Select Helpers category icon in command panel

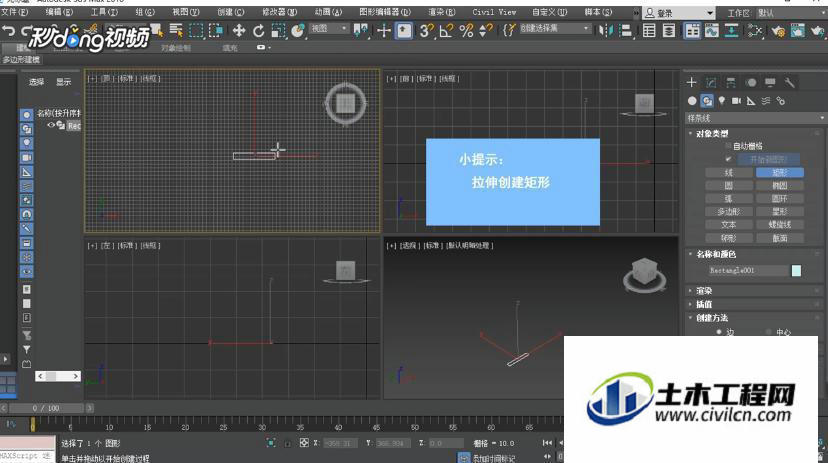tap(751, 101)
